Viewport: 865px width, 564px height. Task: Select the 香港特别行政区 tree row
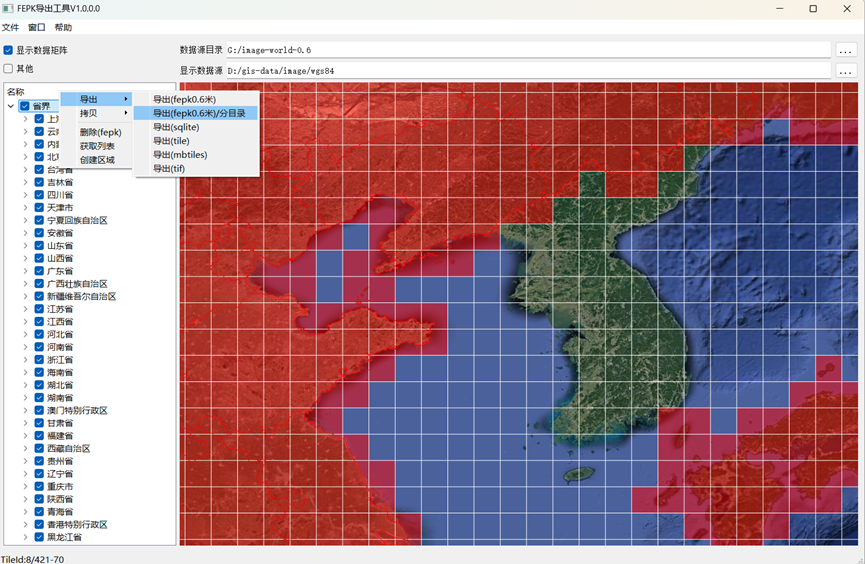point(77,524)
